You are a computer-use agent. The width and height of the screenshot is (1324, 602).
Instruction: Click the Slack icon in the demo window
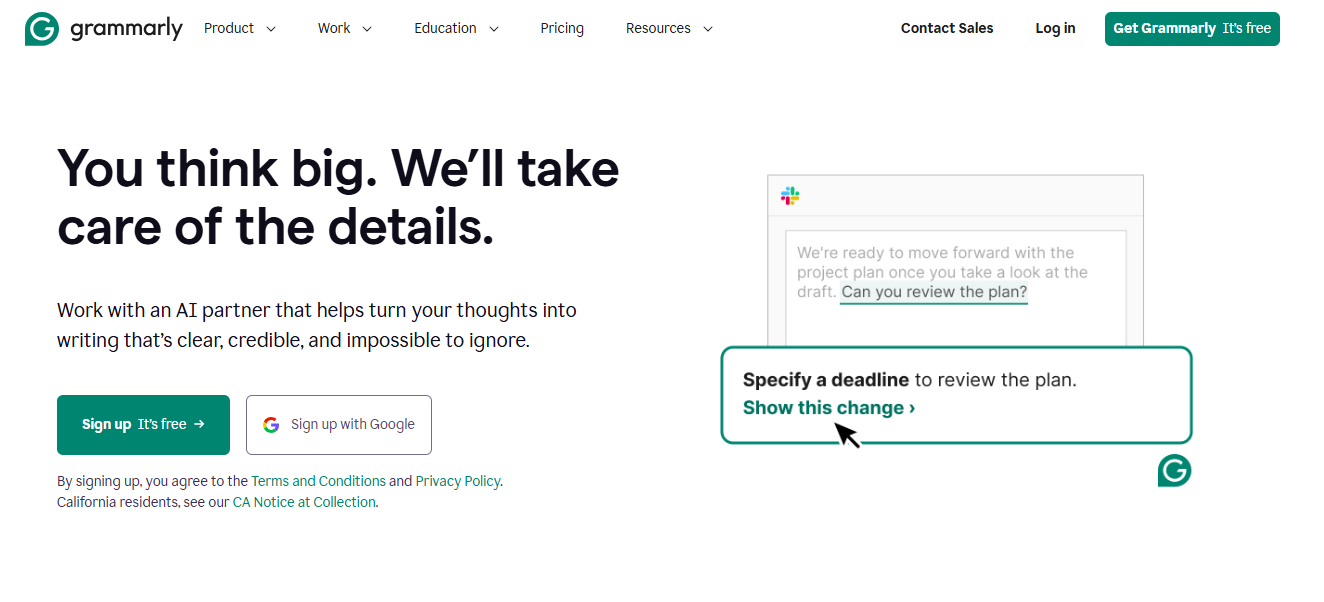789,196
